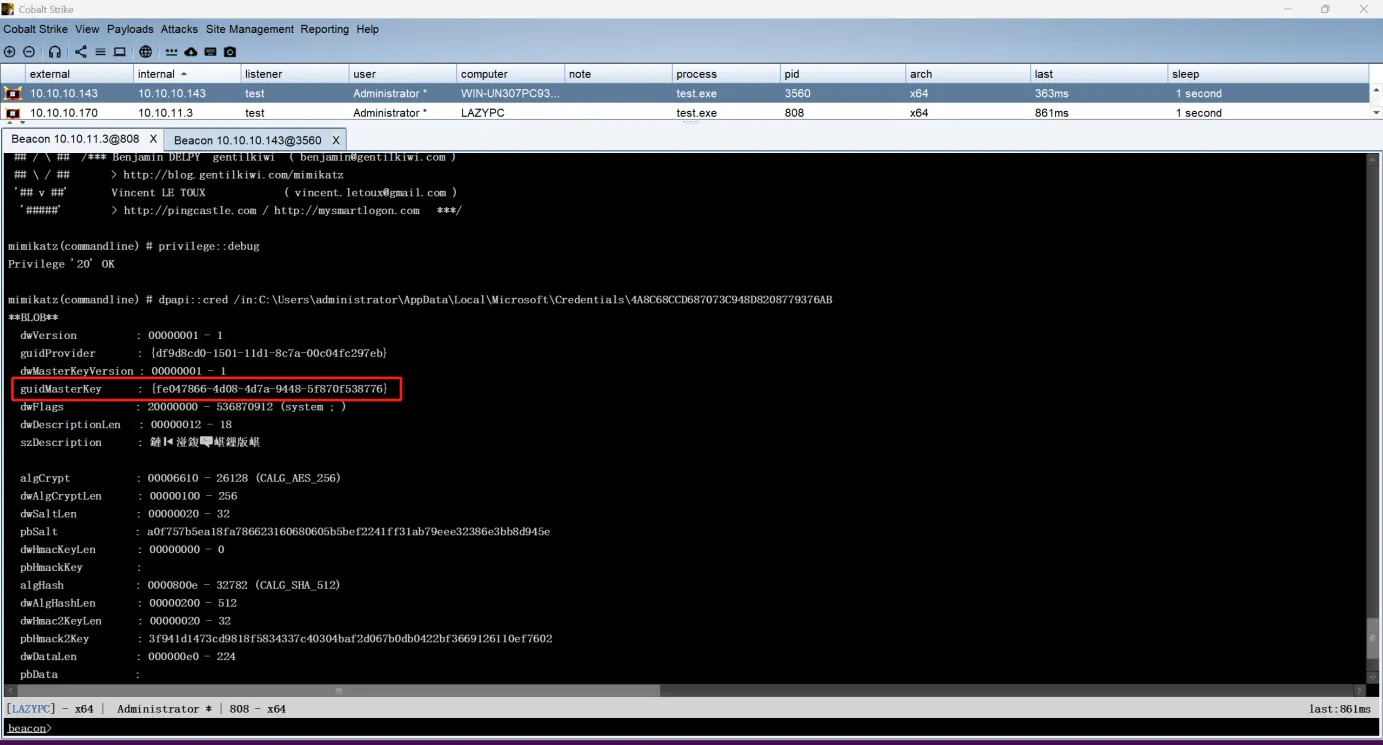Close the Beacon 10.10.10.143@3560 tab
The width and height of the screenshot is (1383, 745).
tap(336, 140)
